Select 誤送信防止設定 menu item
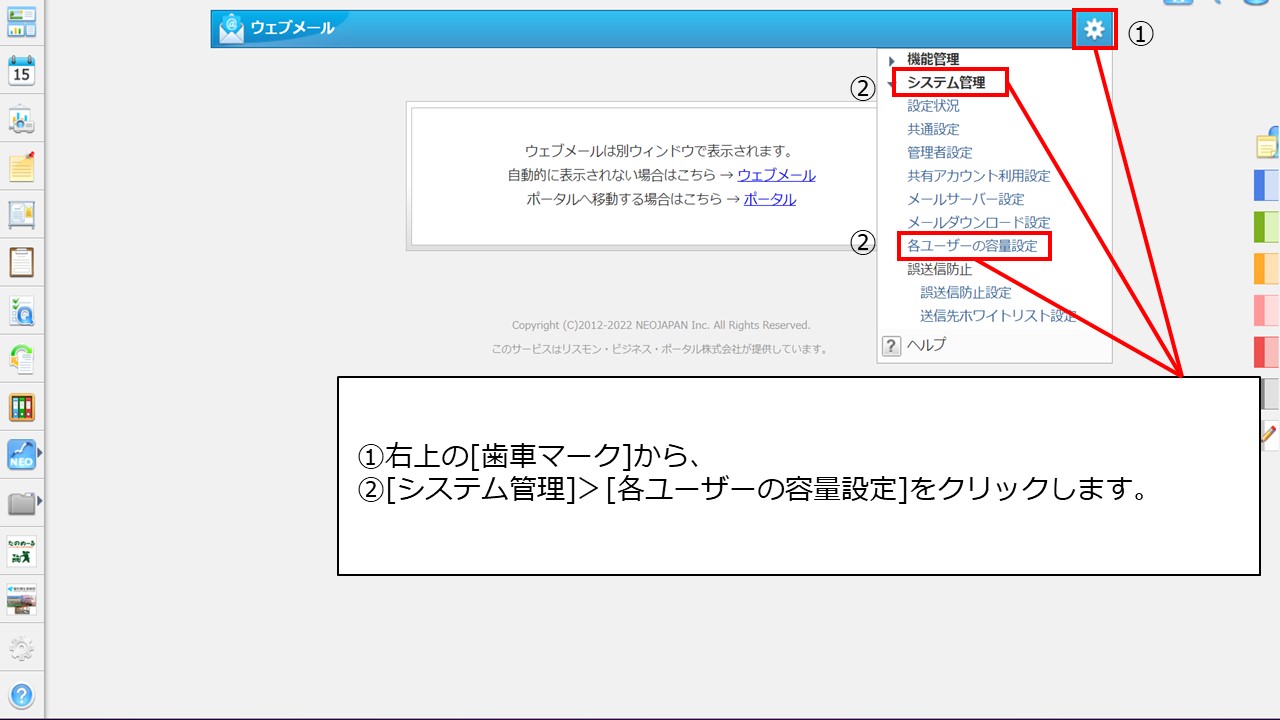The width and height of the screenshot is (1280, 720). (x=965, y=293)
